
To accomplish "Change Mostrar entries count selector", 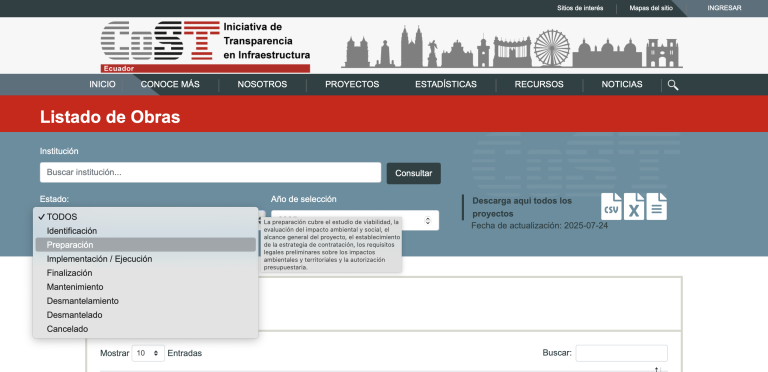I will (x=148, y=353).
